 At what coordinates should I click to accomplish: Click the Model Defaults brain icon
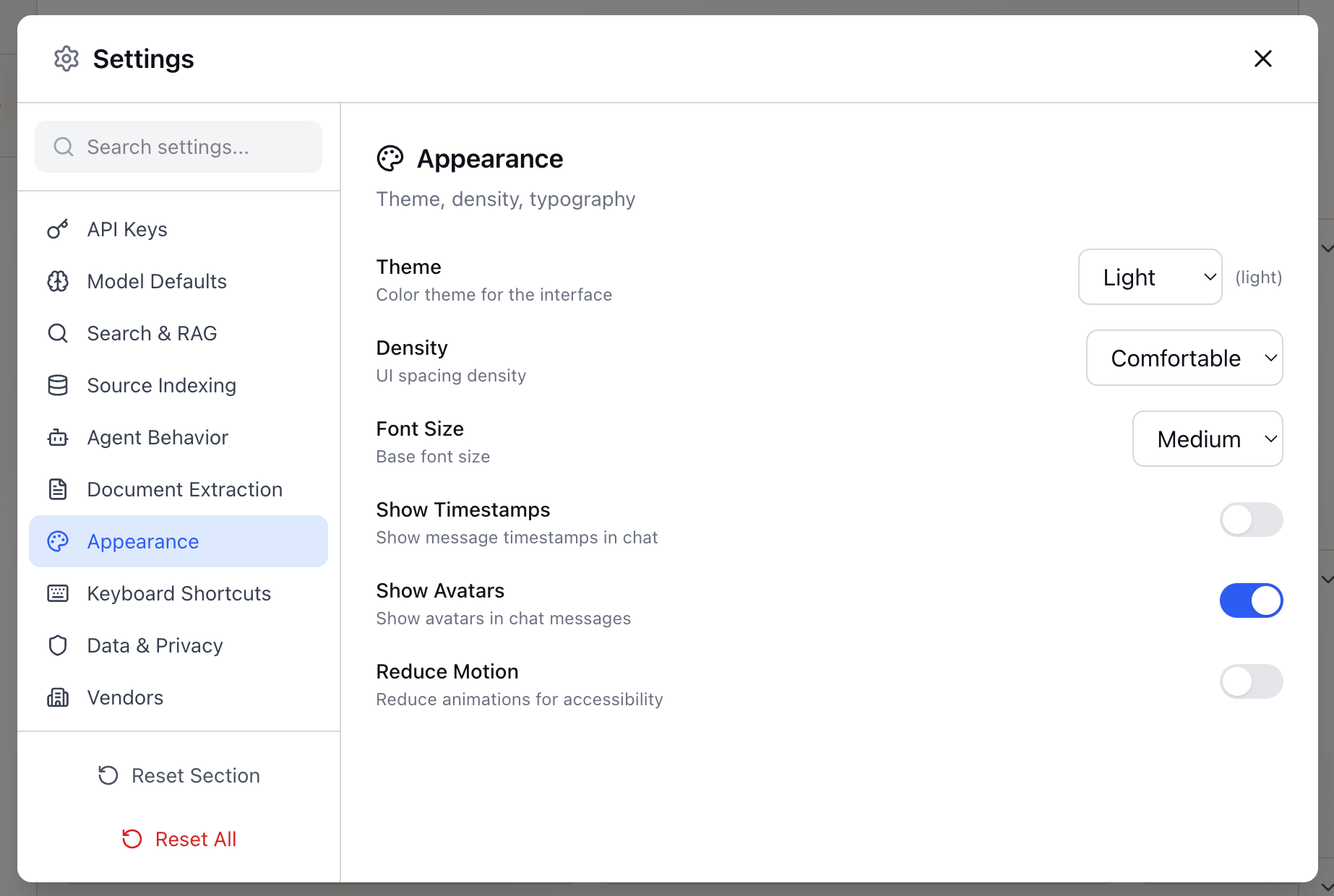pyautogui.click(x=58, y=281)
